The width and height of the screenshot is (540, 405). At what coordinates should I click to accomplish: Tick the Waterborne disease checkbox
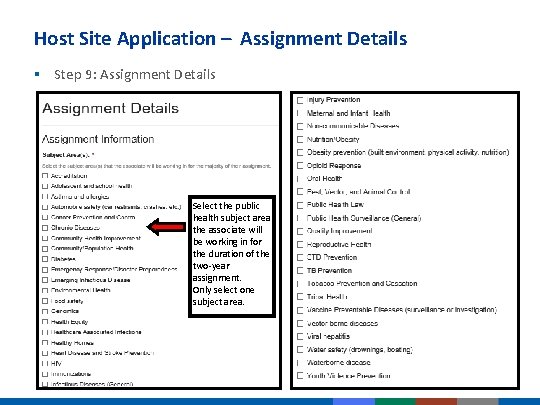click(x=300, y=363)
